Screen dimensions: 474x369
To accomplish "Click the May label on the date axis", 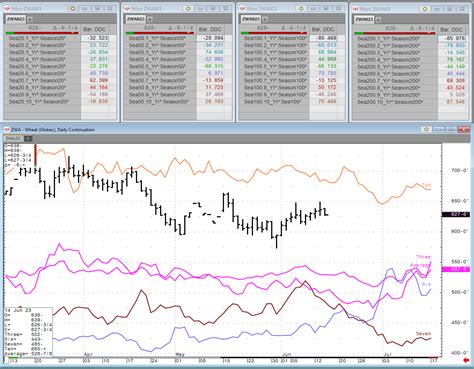I will (x=180, y=354).
